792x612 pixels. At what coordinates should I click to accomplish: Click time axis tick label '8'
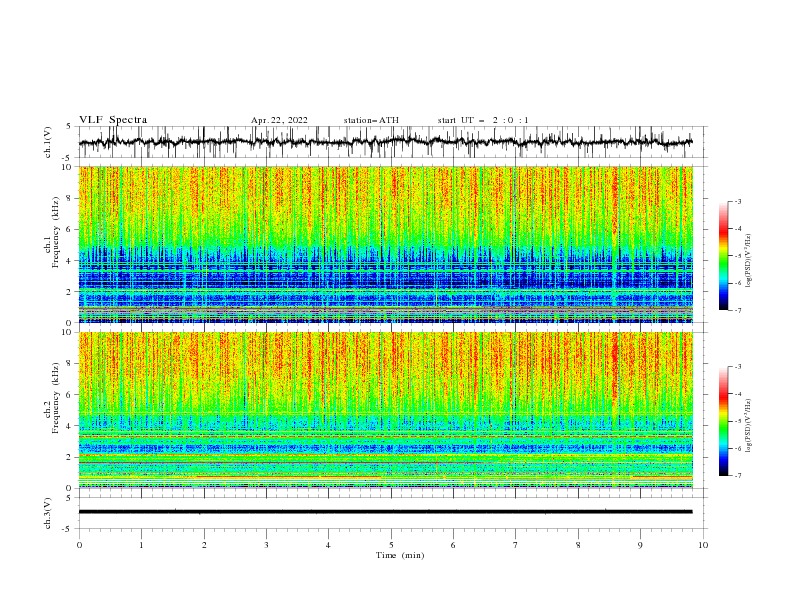(x=578, y=545)
